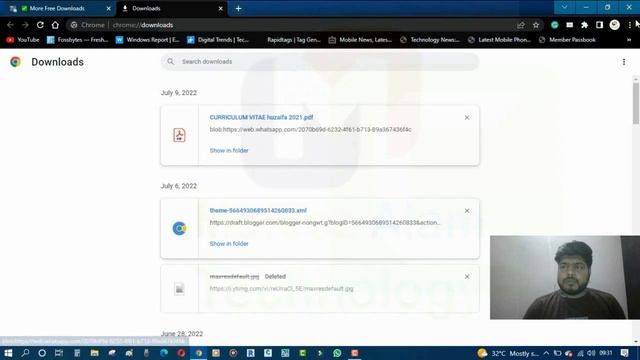The width and height of the screenshot is (640, 360).
Task: Open the Digital Trends bookmark
Action: tap(218, 40)
